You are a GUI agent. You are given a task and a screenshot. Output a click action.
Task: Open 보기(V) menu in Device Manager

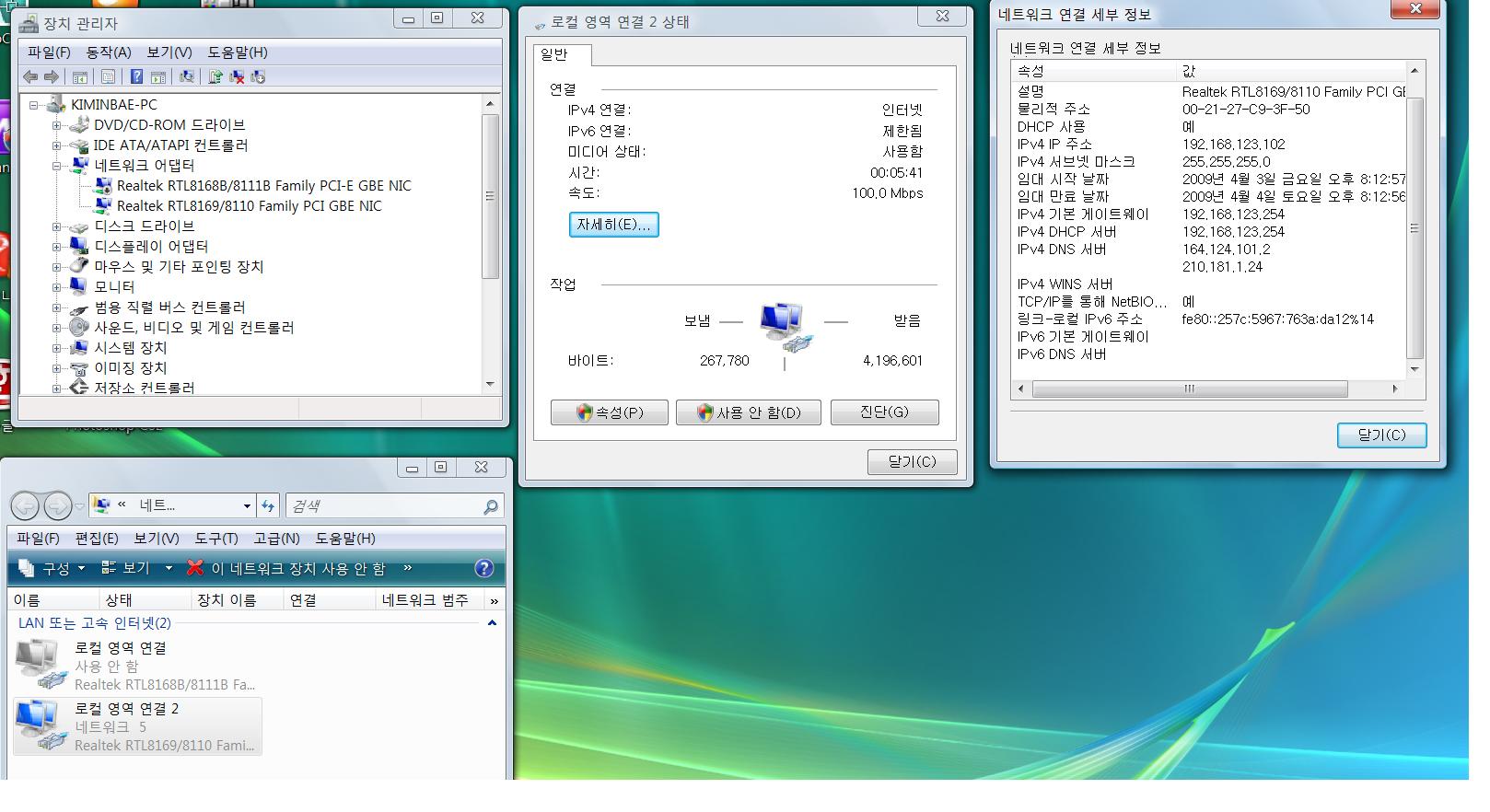(169, 52)
